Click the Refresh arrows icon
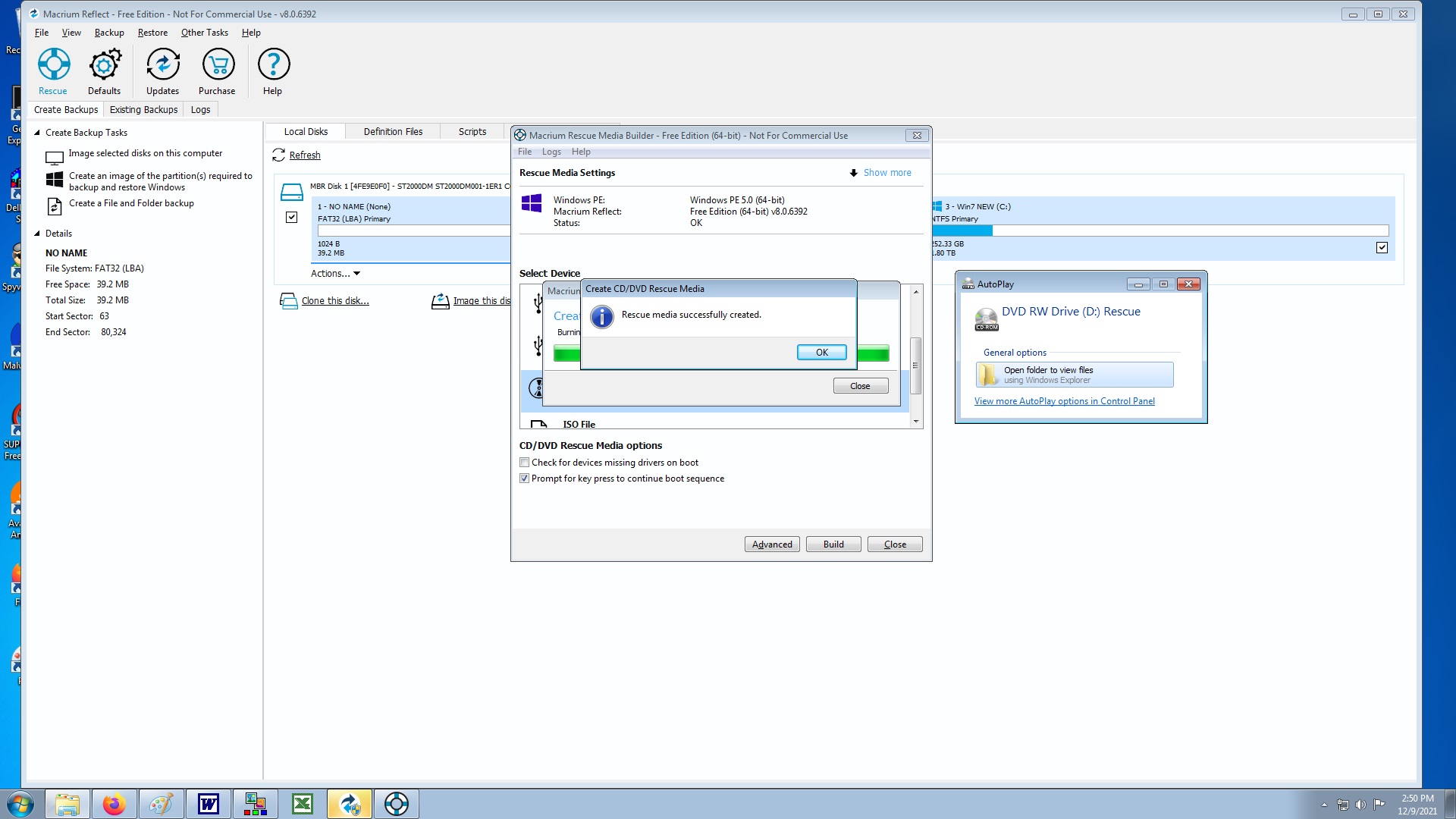1456x819 pixels. coord(278,155)
